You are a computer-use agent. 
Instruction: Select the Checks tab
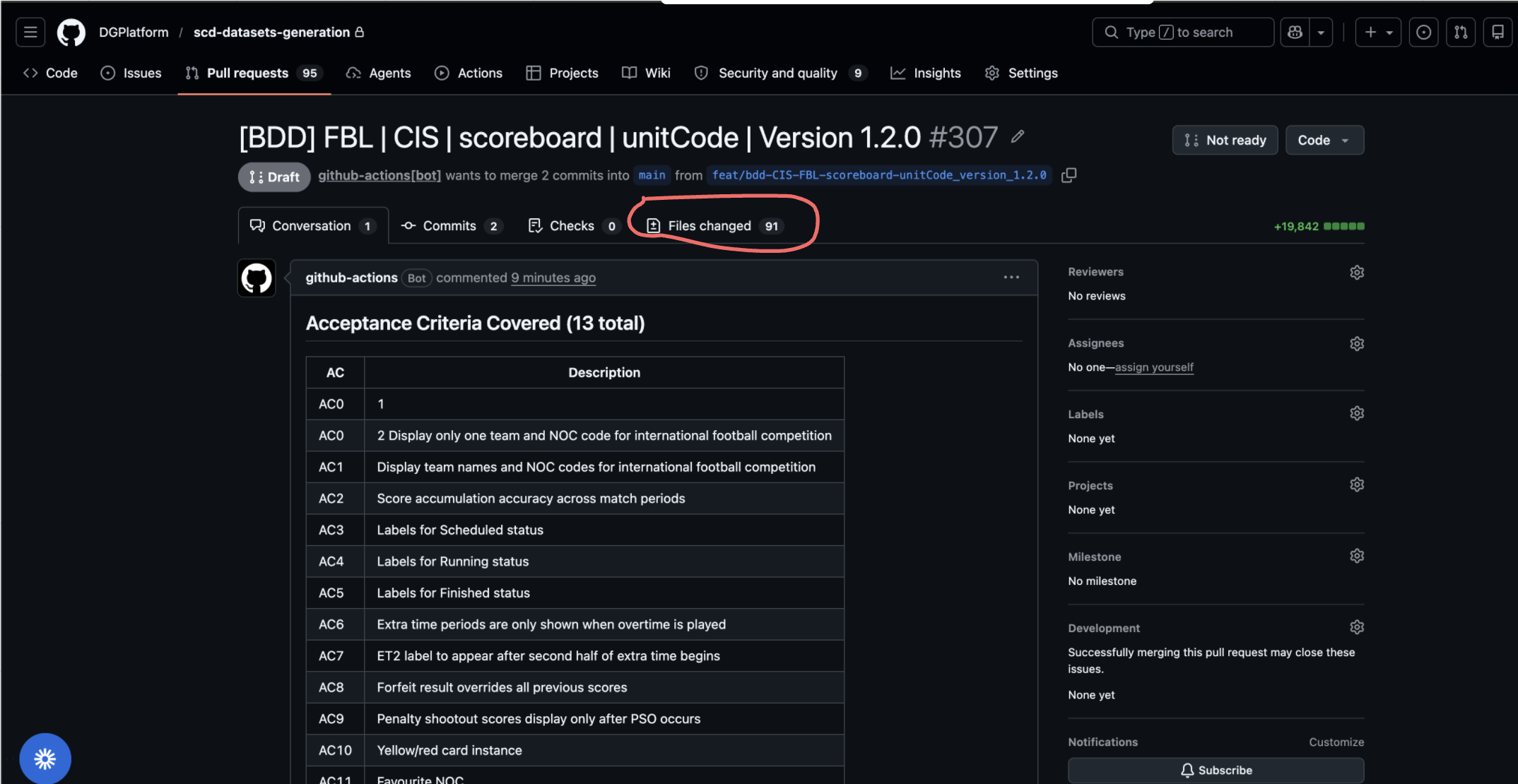(573, 226)
